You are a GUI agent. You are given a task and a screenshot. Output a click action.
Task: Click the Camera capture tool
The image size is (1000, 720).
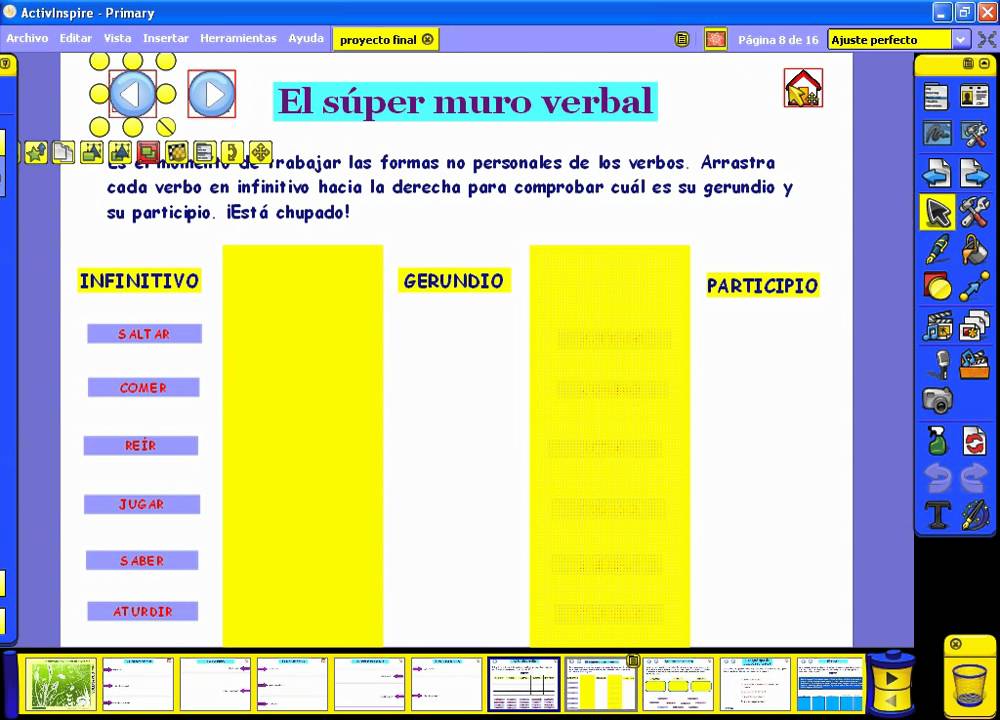(937, 400)
